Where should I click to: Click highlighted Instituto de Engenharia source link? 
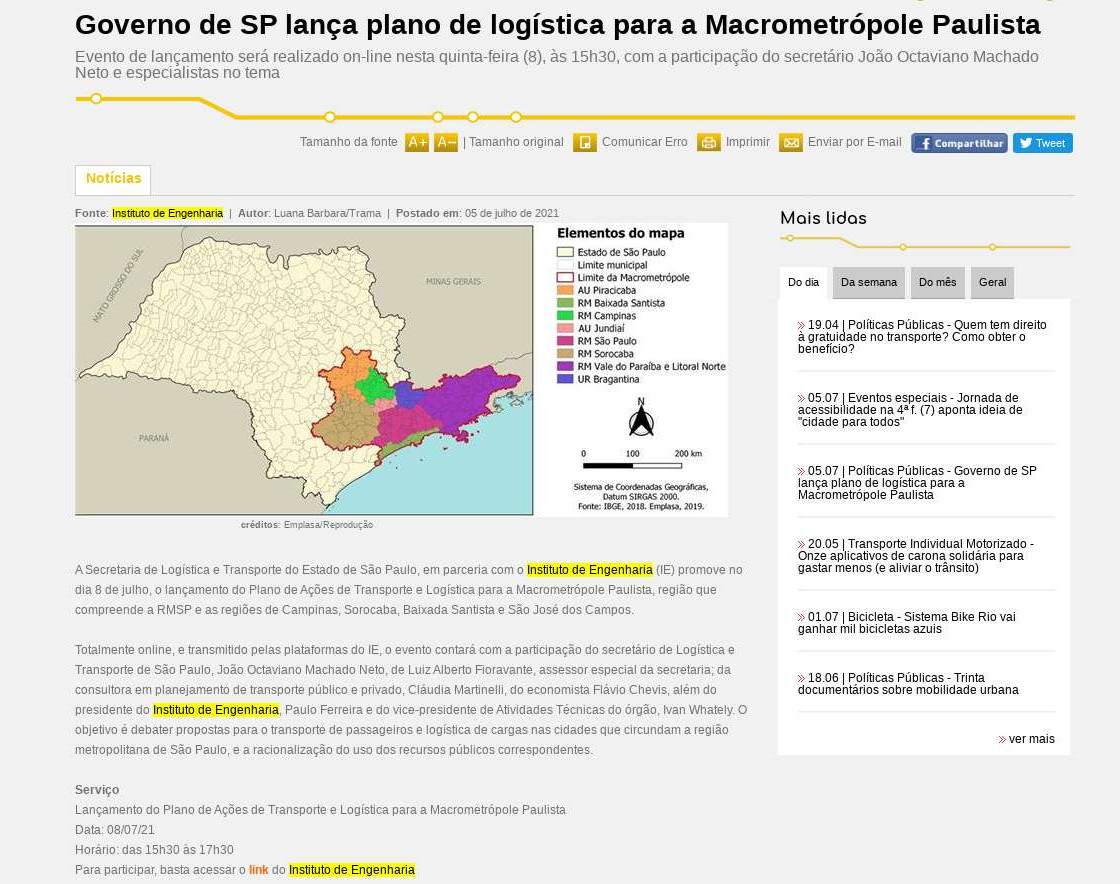[x=167, y=213]
